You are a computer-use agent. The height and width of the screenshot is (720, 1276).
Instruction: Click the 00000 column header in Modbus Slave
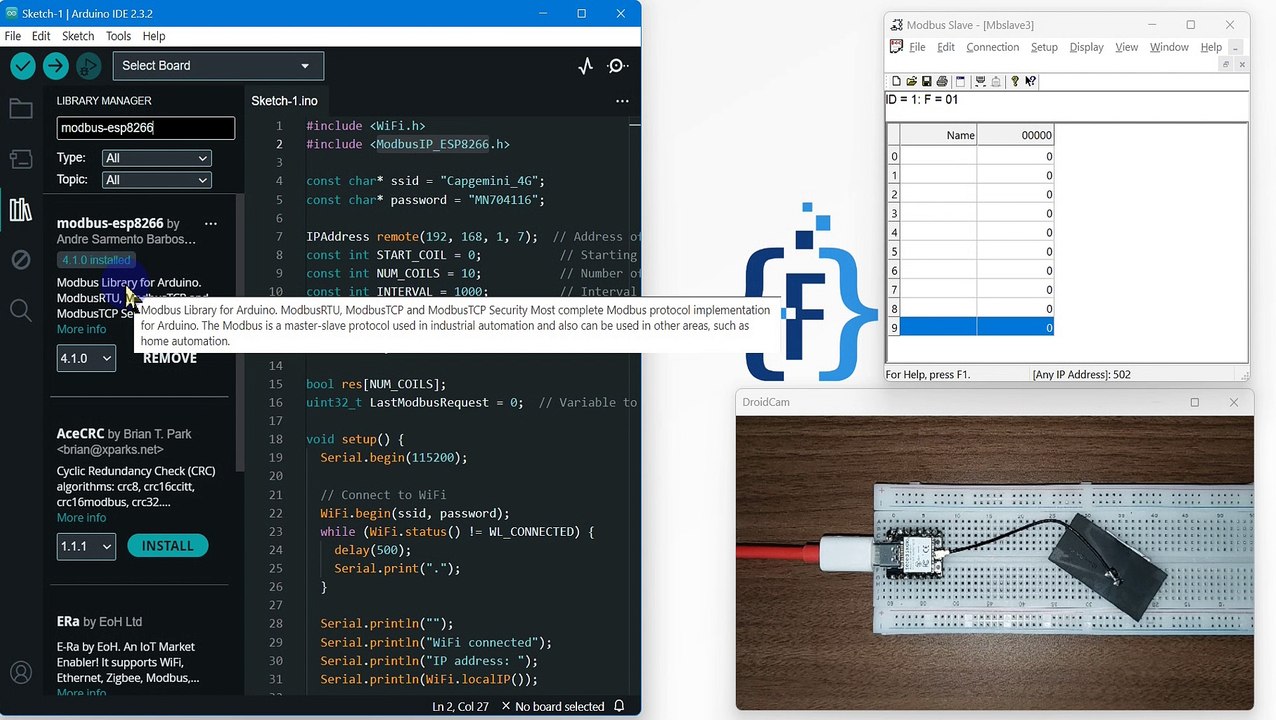pos(1015,135)
